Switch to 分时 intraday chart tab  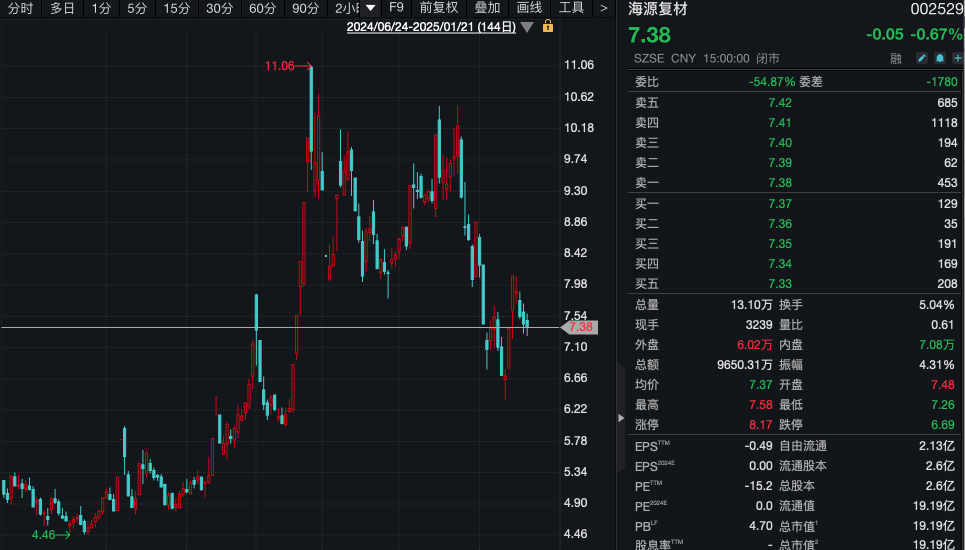coord(20,8)
